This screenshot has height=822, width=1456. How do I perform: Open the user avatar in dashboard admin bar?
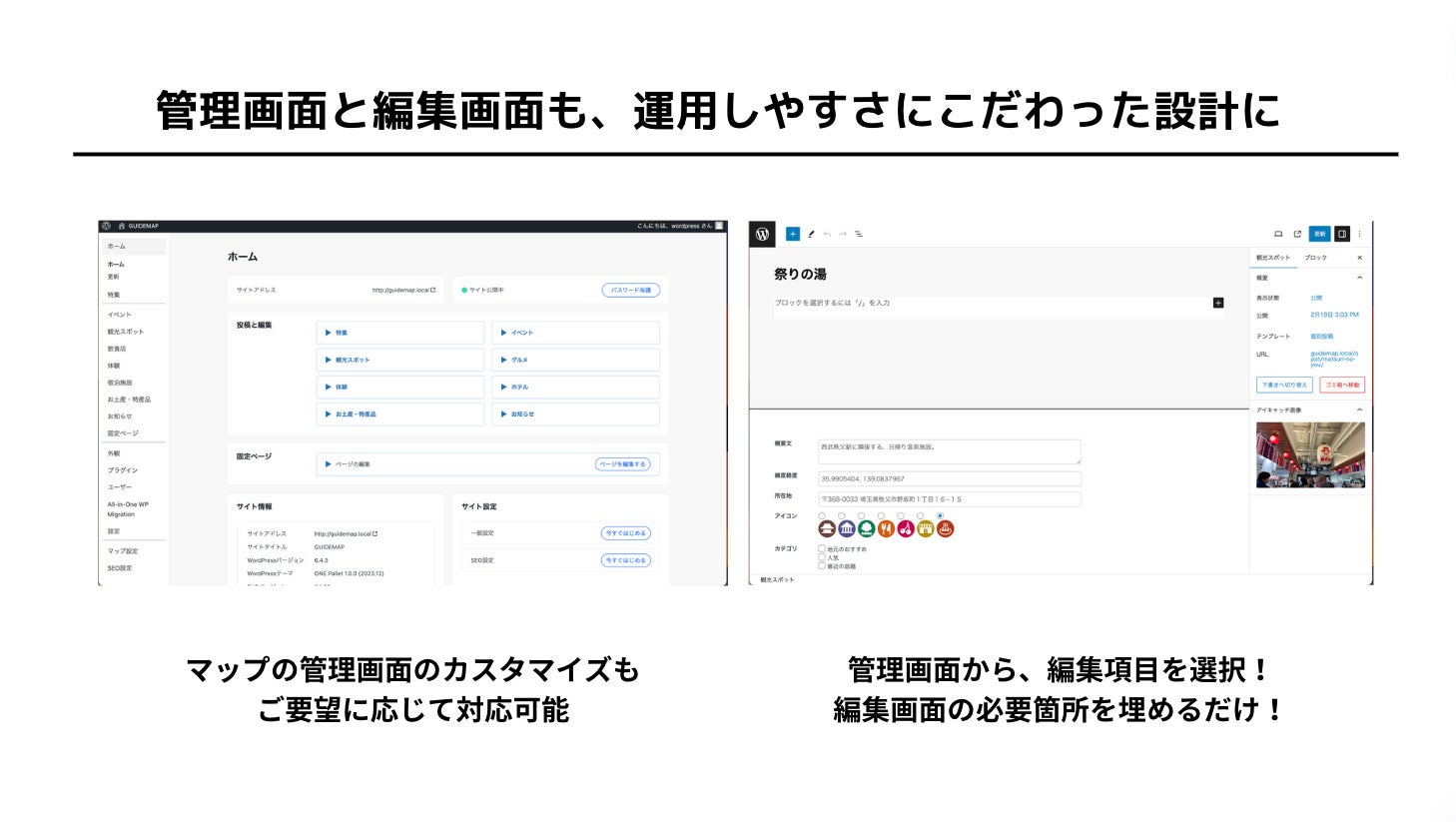(719, 226)
